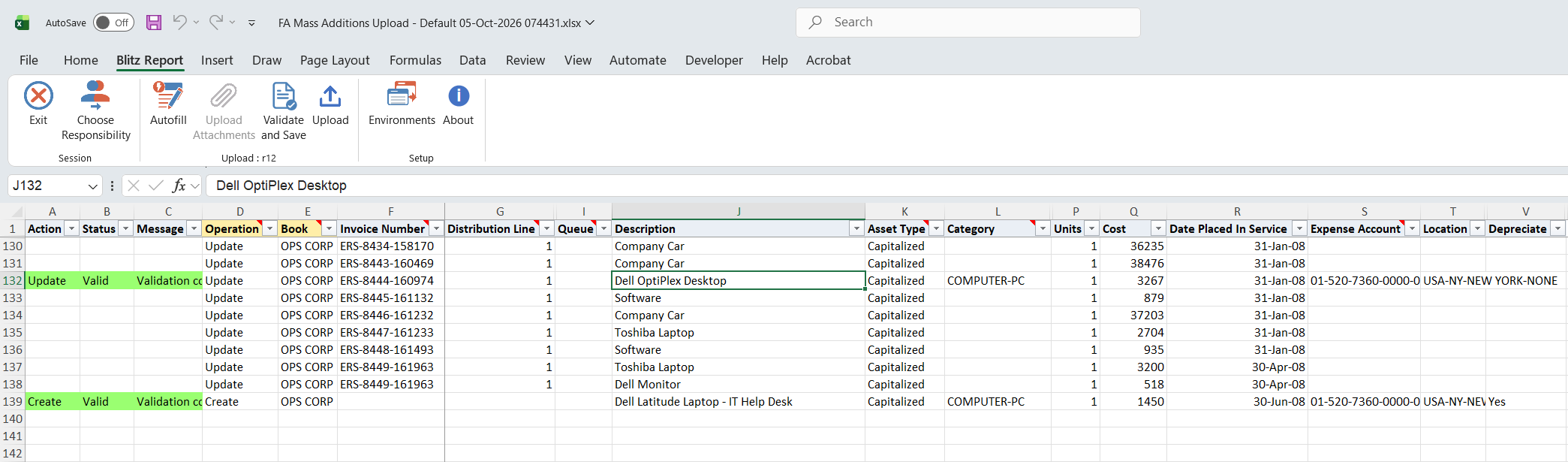Image resolution: width=1568 pixels, height=462 pixels.
Task: Redo the last action
Action: tap(215, 23)
